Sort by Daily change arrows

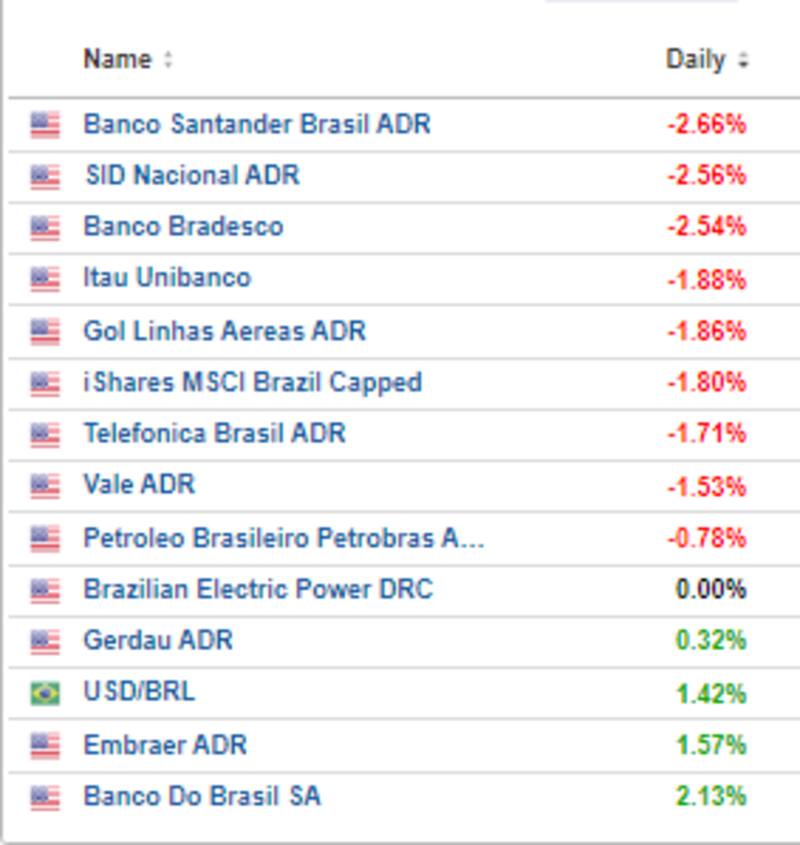(743, 60)
